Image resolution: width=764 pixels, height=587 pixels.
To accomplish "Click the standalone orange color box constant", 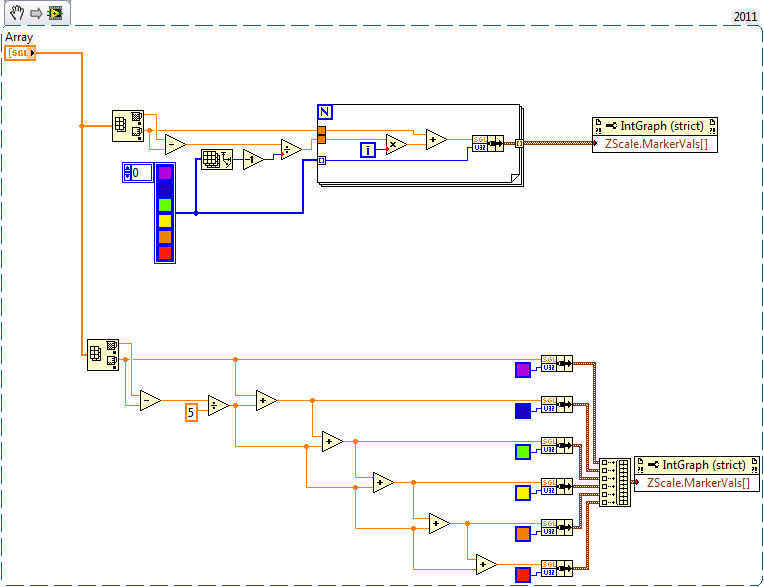I will click(x=523, y=534).
